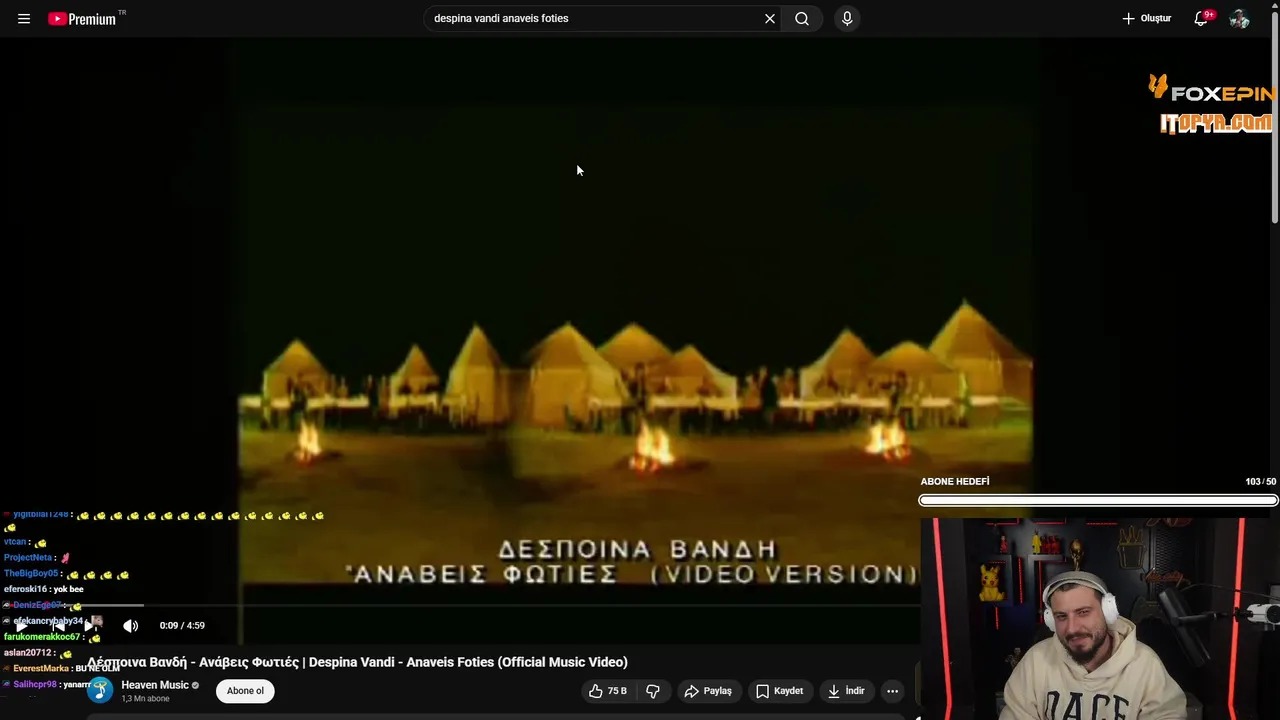Skip to the next video

coord(91,626)
